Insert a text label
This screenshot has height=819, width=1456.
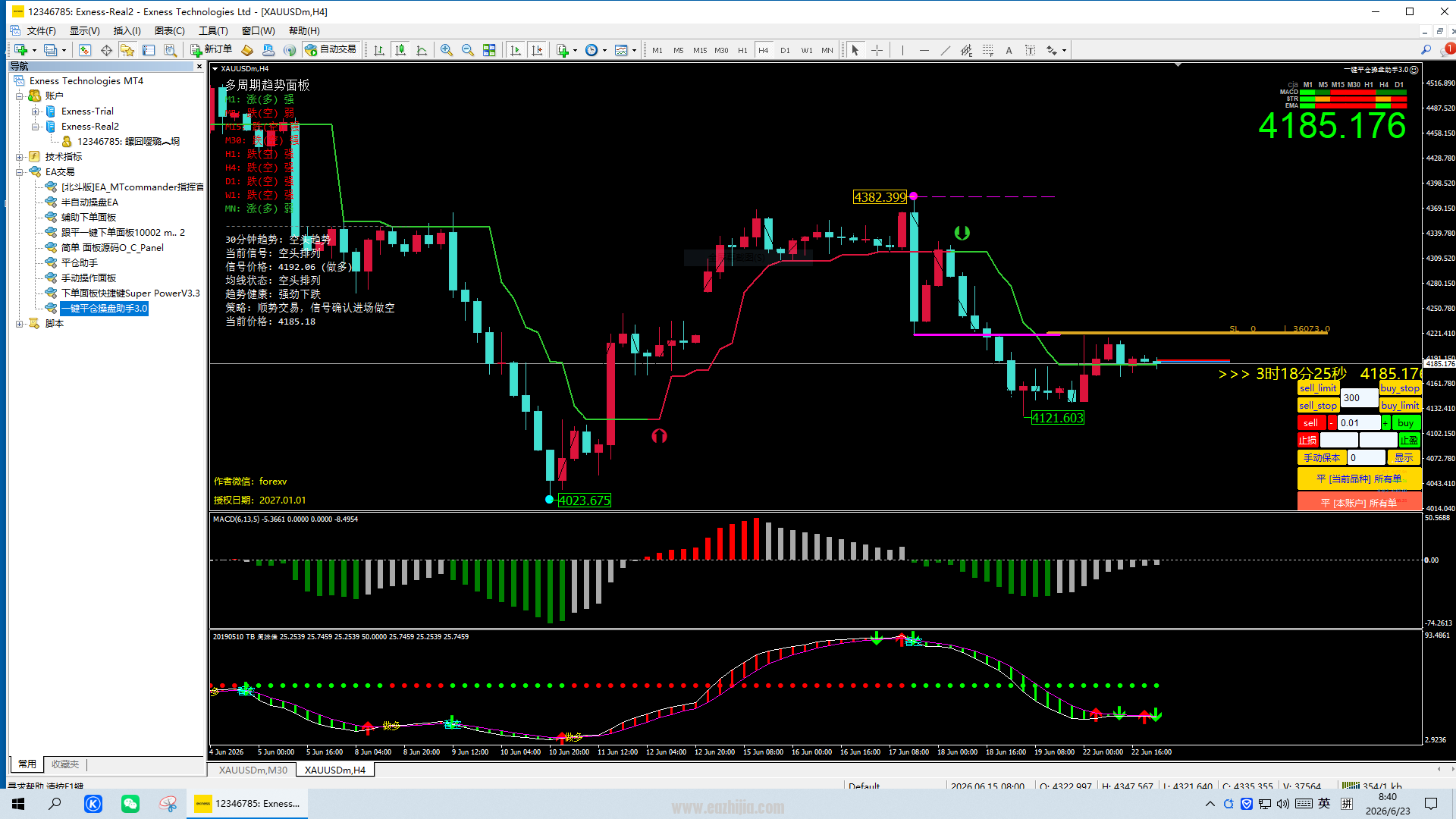coord(1030,50)
